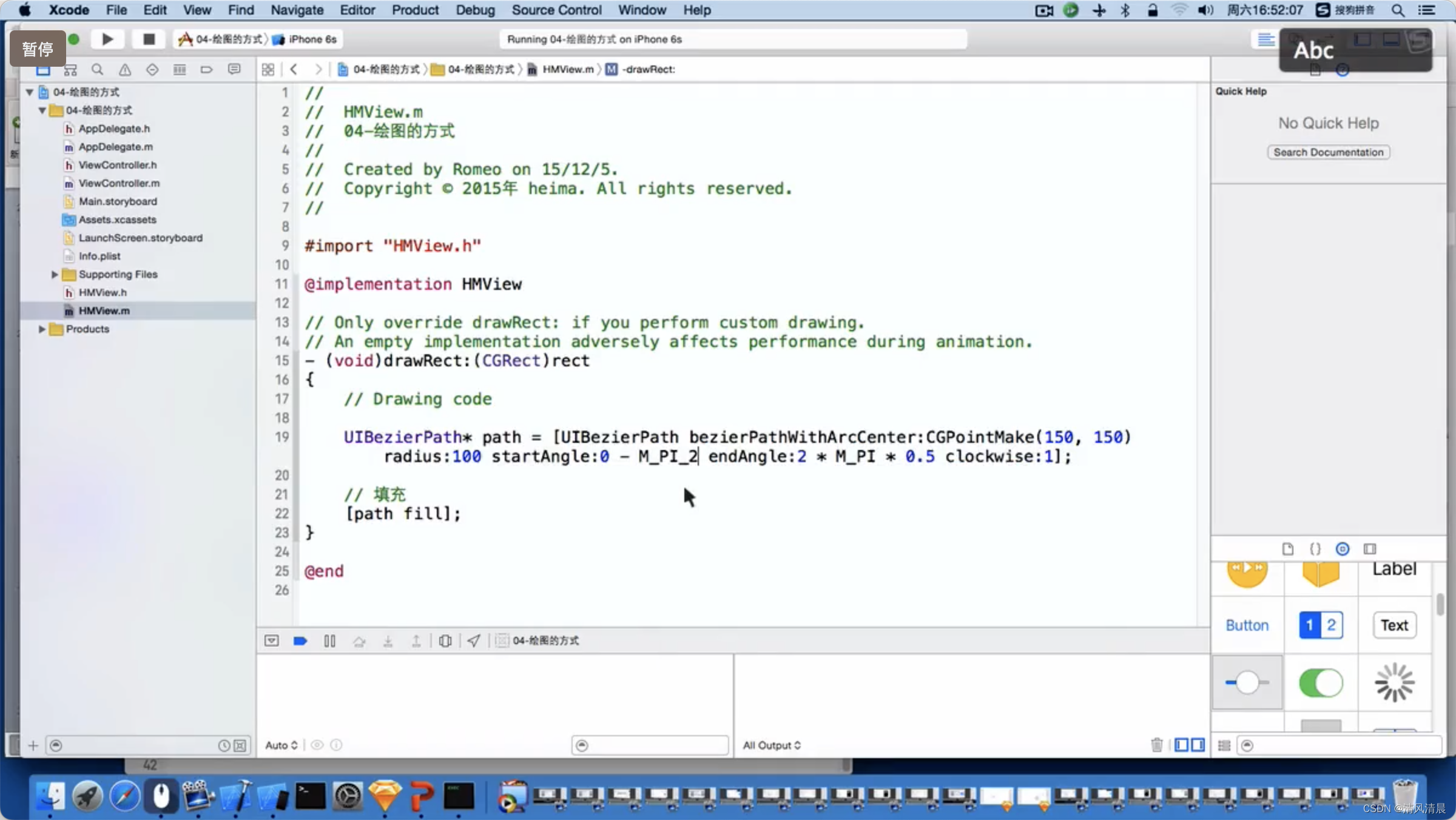Image resolution: width=1456 pixels, height=820 pixels.
Task: Select the Button object in library
Action: (x=1247, y=625)
